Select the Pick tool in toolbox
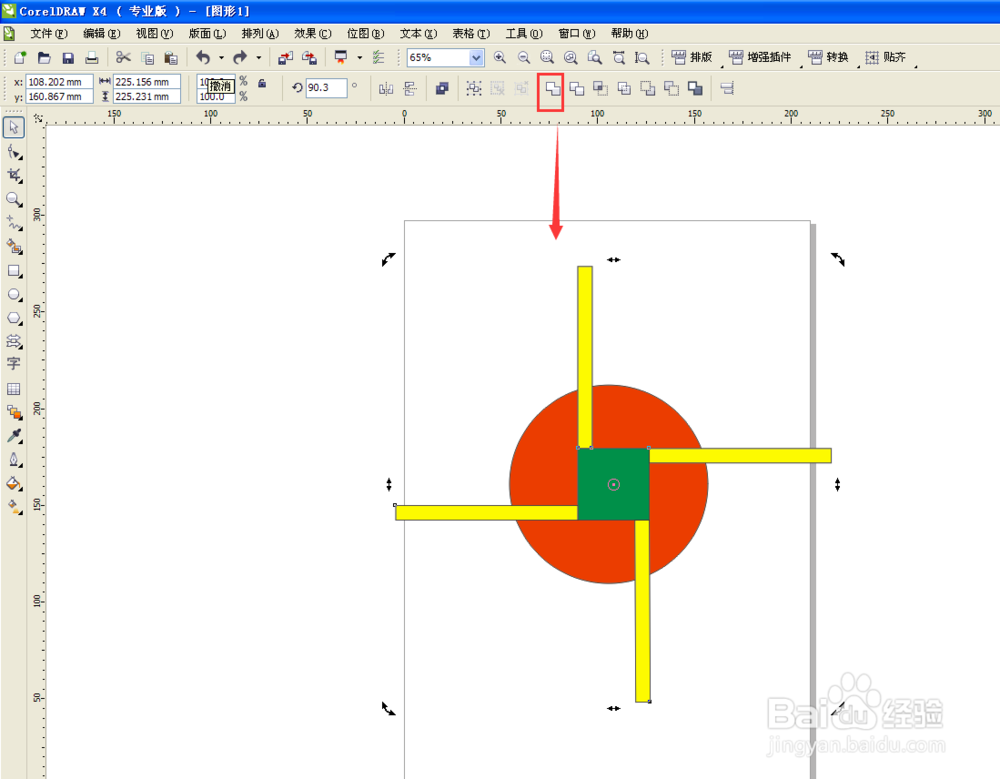This screenshot has width=1000, height=779. (x=13, y=128)
